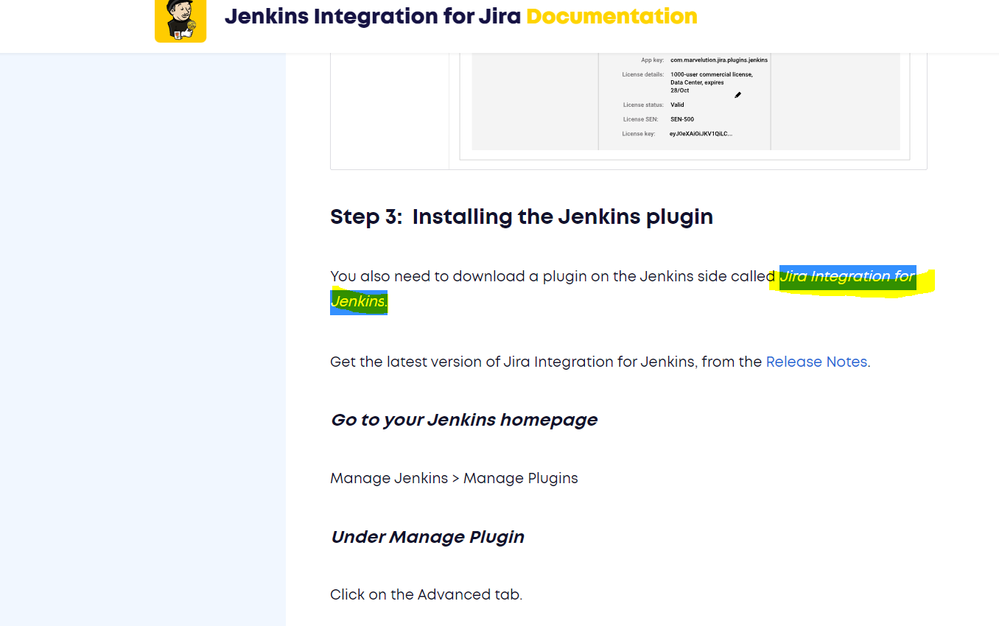Open the Release Notes link
Screen dimensions: 999x626
tap(816, 361)
